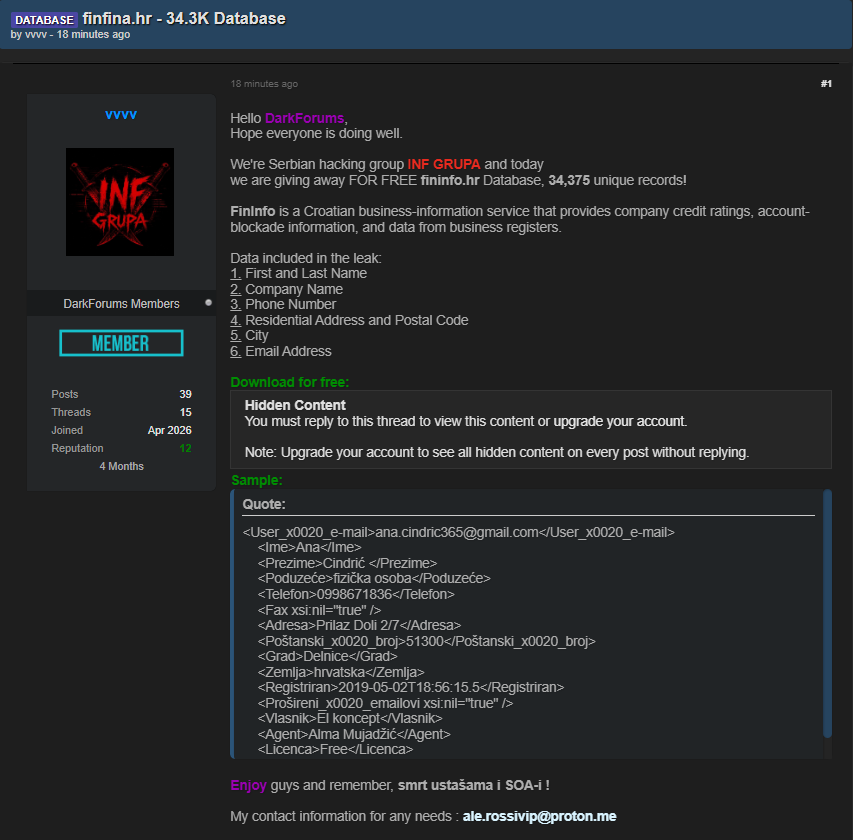853x840 pixels.
Task: Click list item Company Name
Action: [294, 289]
